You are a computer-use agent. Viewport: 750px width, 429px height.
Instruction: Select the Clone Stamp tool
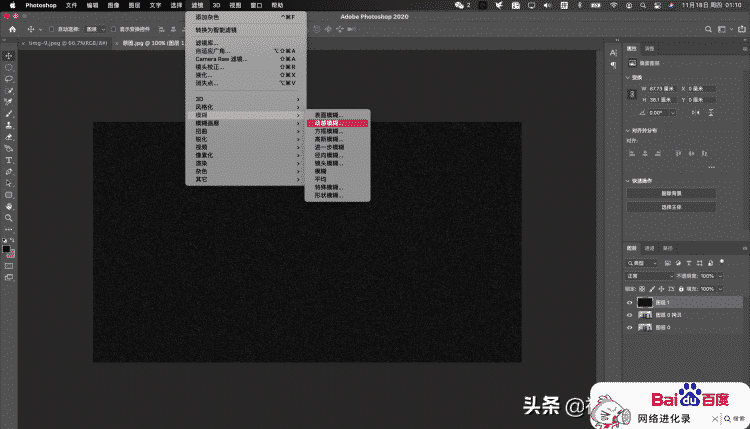tap(9, 125)
